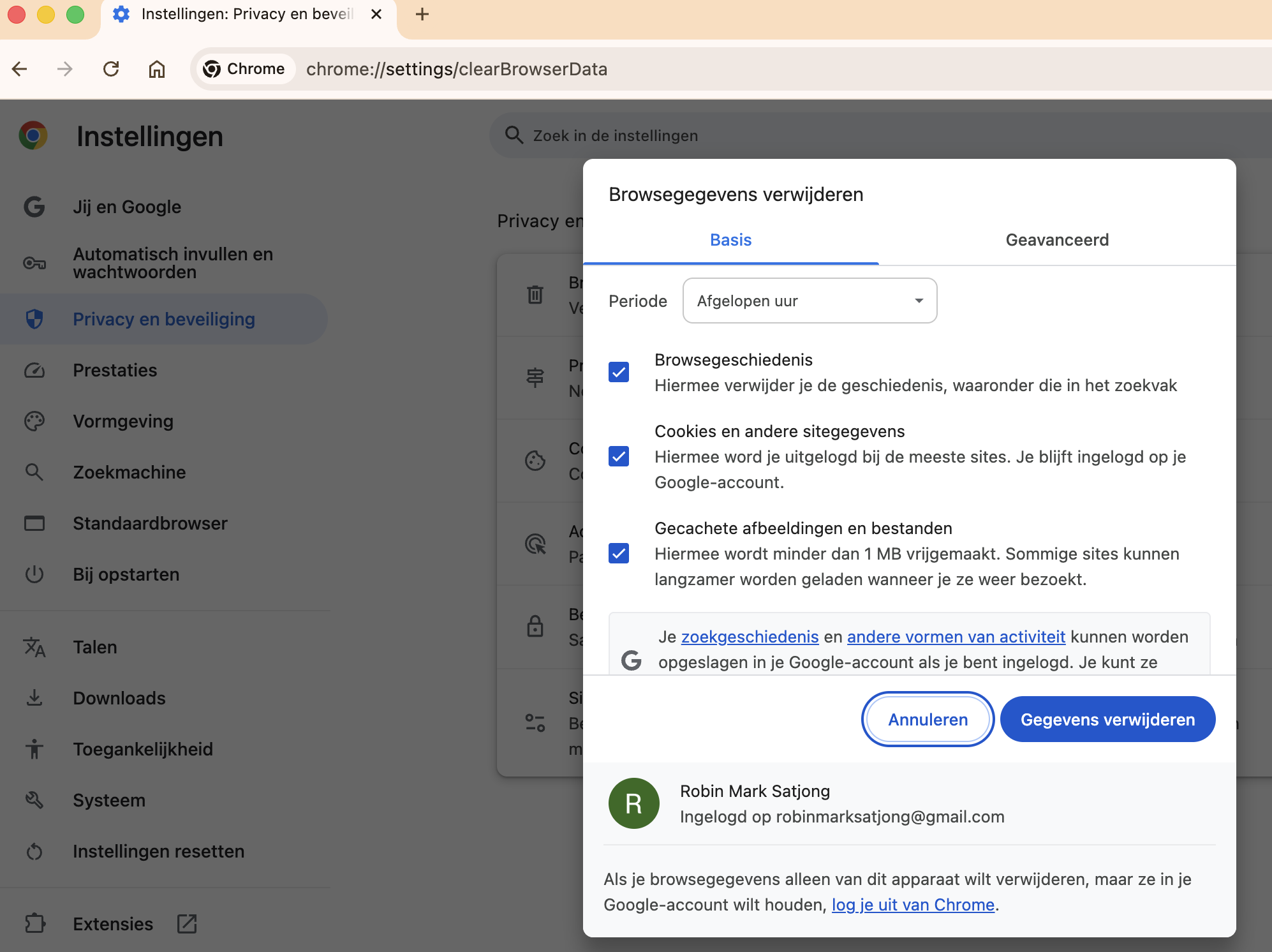
Task: Click the wrench icon for Systeem
Action: pyautogui.click(x=34, y=800)
